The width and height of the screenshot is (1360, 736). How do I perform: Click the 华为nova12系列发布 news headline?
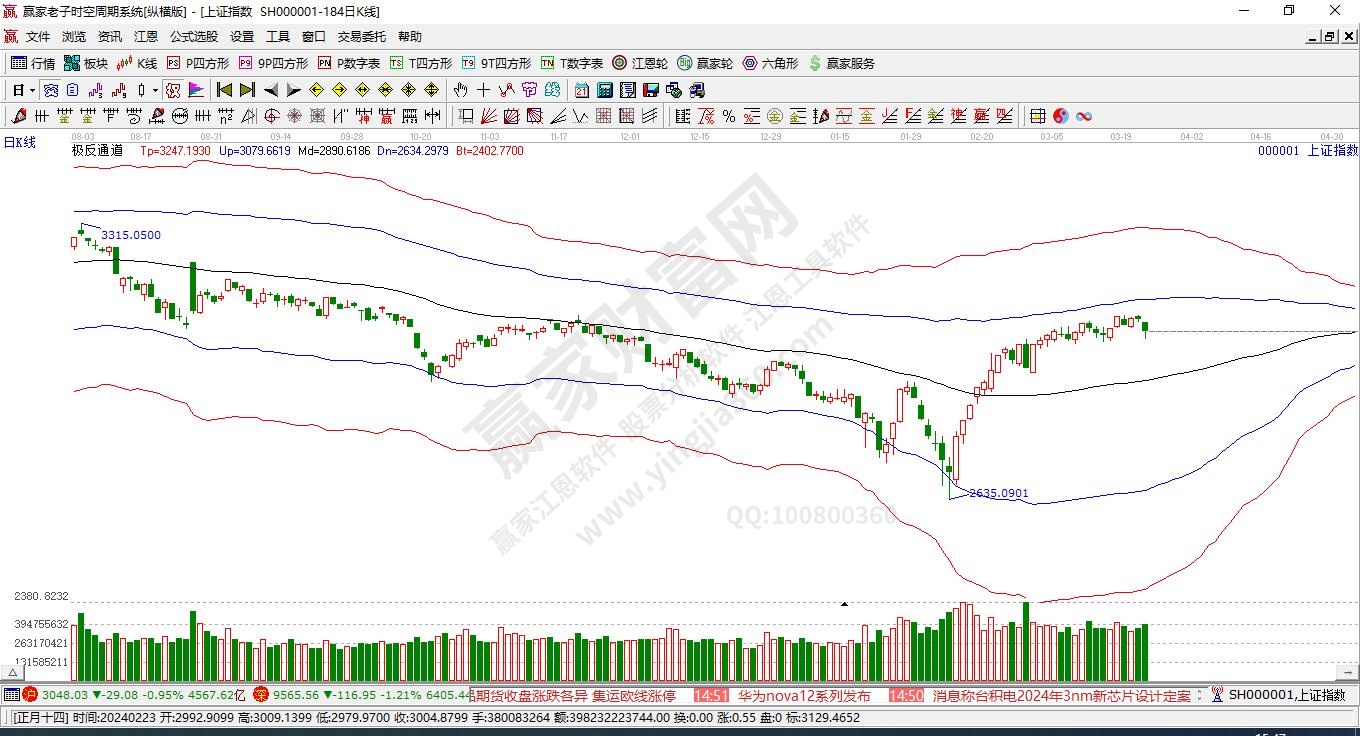click(x=804, y=696)
